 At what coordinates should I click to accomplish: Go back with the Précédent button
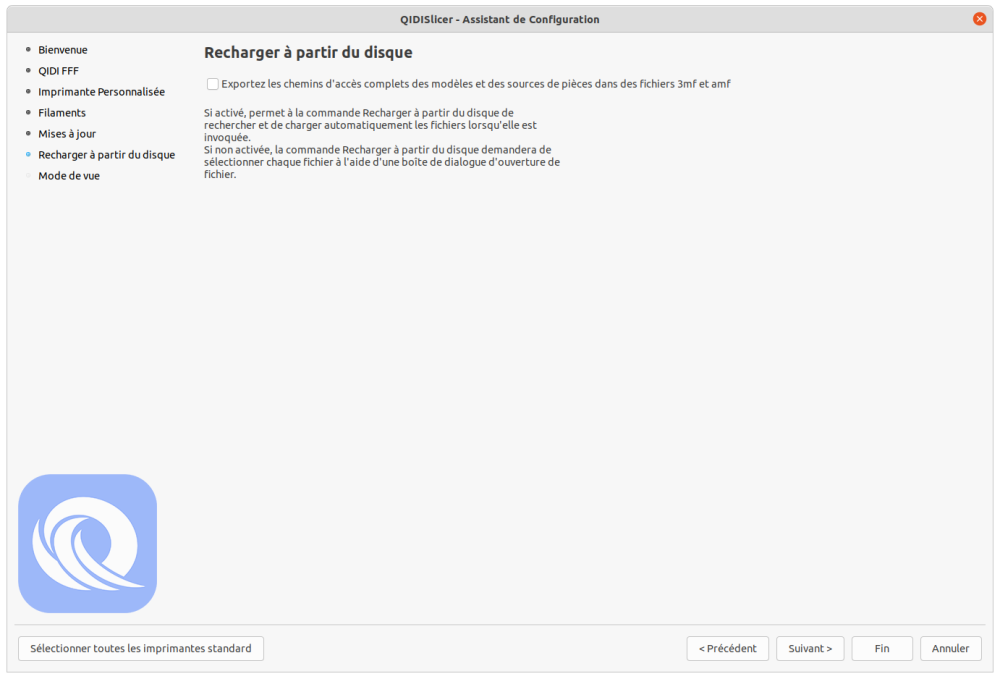[728, 648]
